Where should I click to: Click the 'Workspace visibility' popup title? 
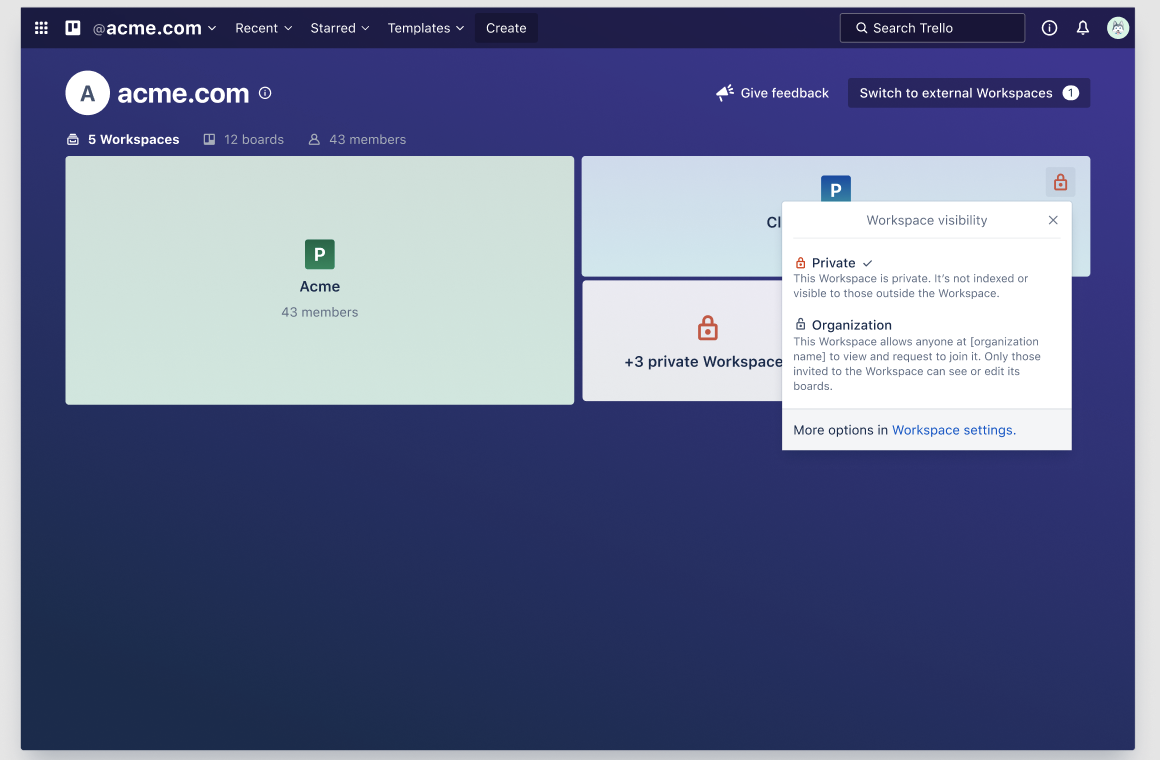tap(926, 221)
